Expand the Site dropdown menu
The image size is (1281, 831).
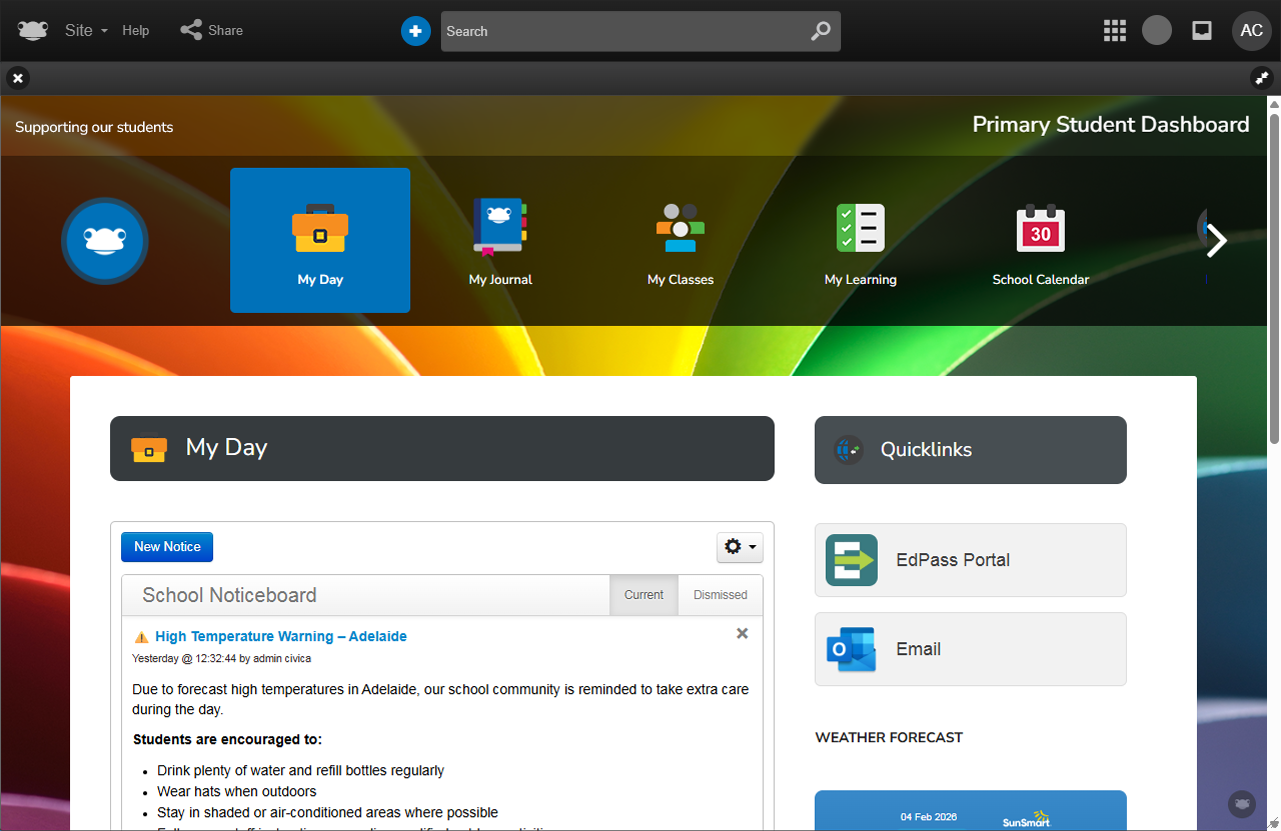click(x=86, y=31)
